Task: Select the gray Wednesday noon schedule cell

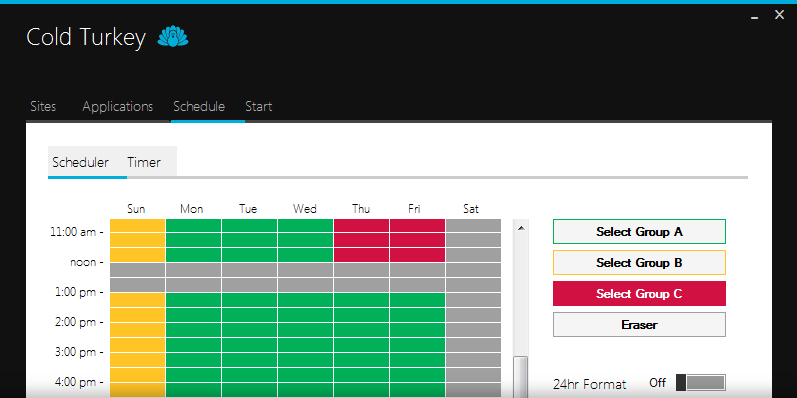Action: coord(305,270)
